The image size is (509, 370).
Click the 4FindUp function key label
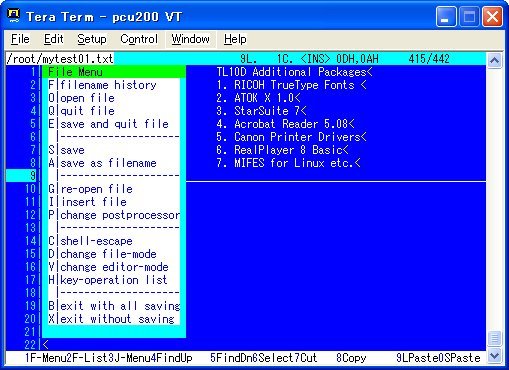172,358
